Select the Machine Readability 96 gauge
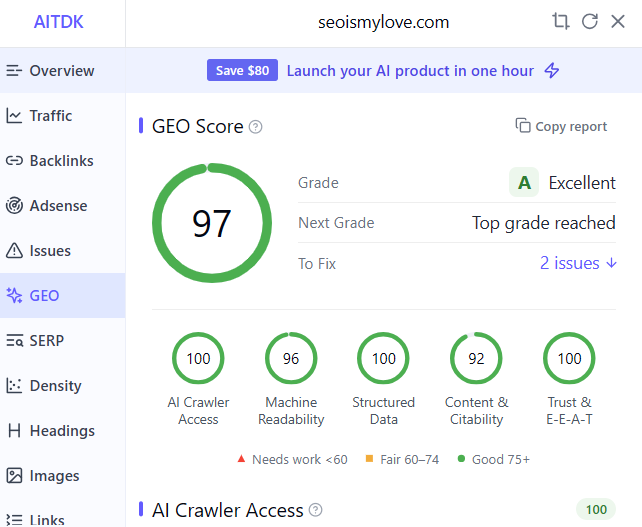The width and height of the screenshot is (642, 527). tap(291, 358)
